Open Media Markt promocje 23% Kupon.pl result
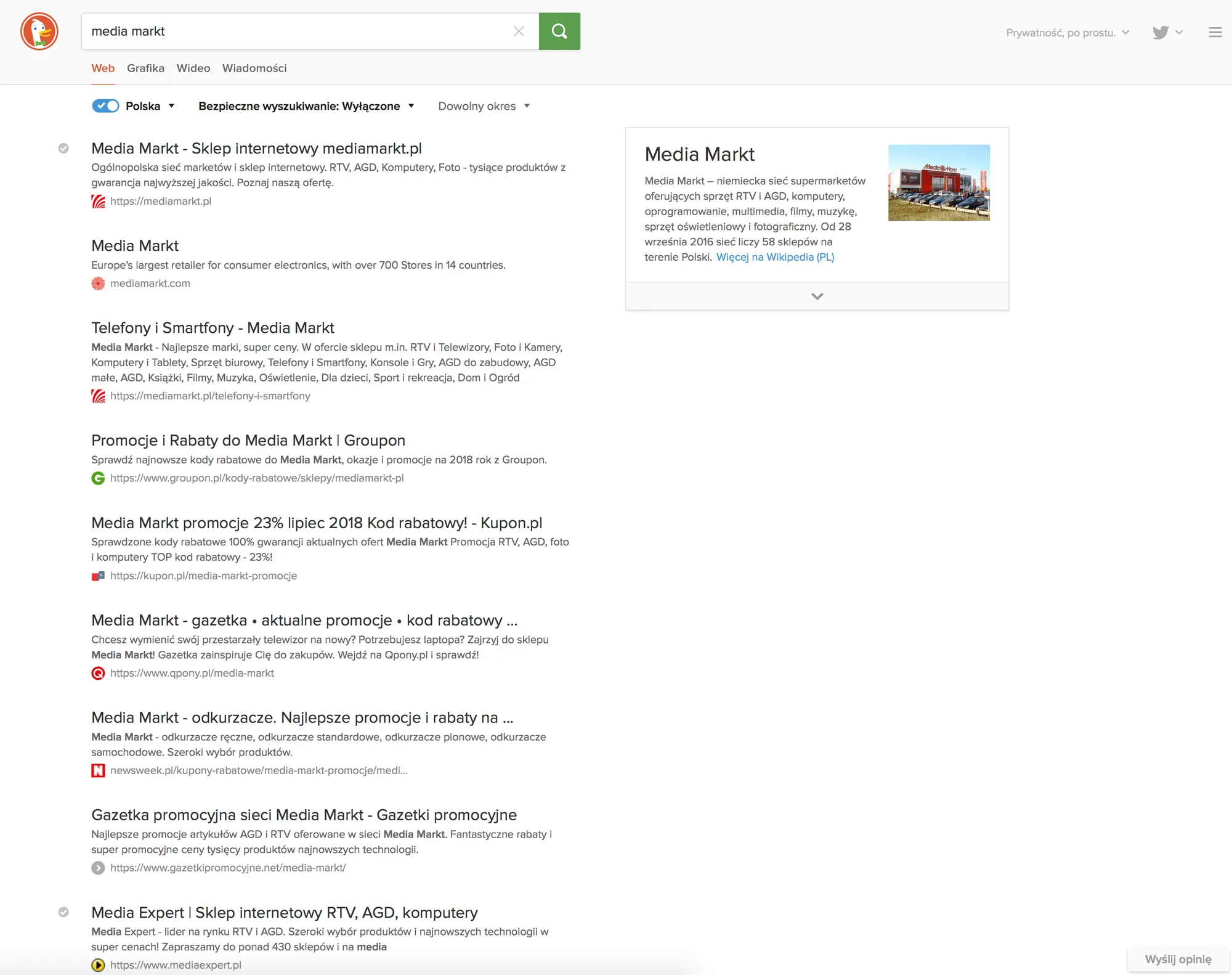This screenshot has height=975, width=1232. click(317, 523)
